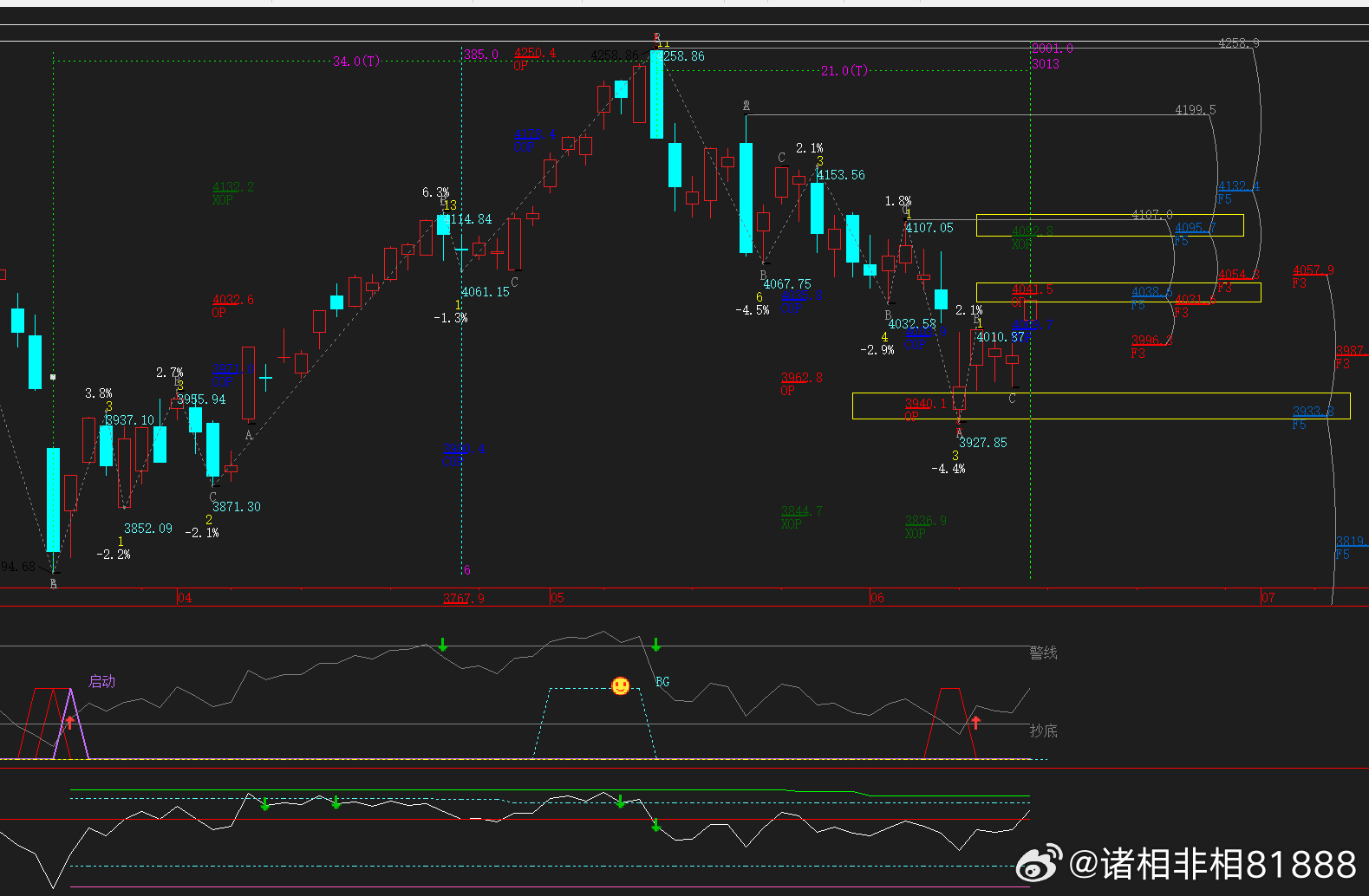The width and height of the screenshot is (1369, 896).
Task: Select the 4114.84 price label
Action: coord(468,219)
